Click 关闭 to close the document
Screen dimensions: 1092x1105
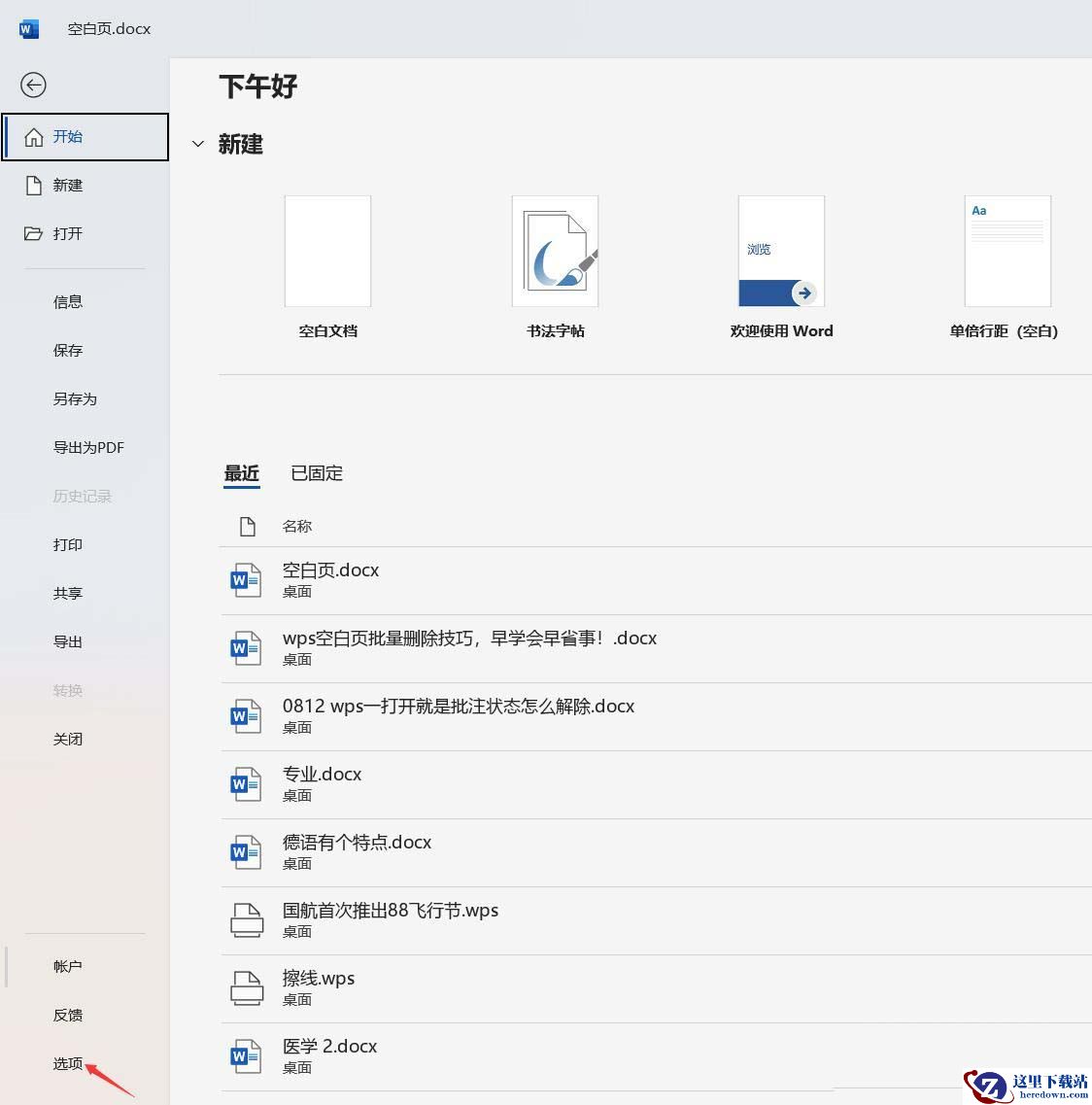pyautogui.click(x=68, y=740)
